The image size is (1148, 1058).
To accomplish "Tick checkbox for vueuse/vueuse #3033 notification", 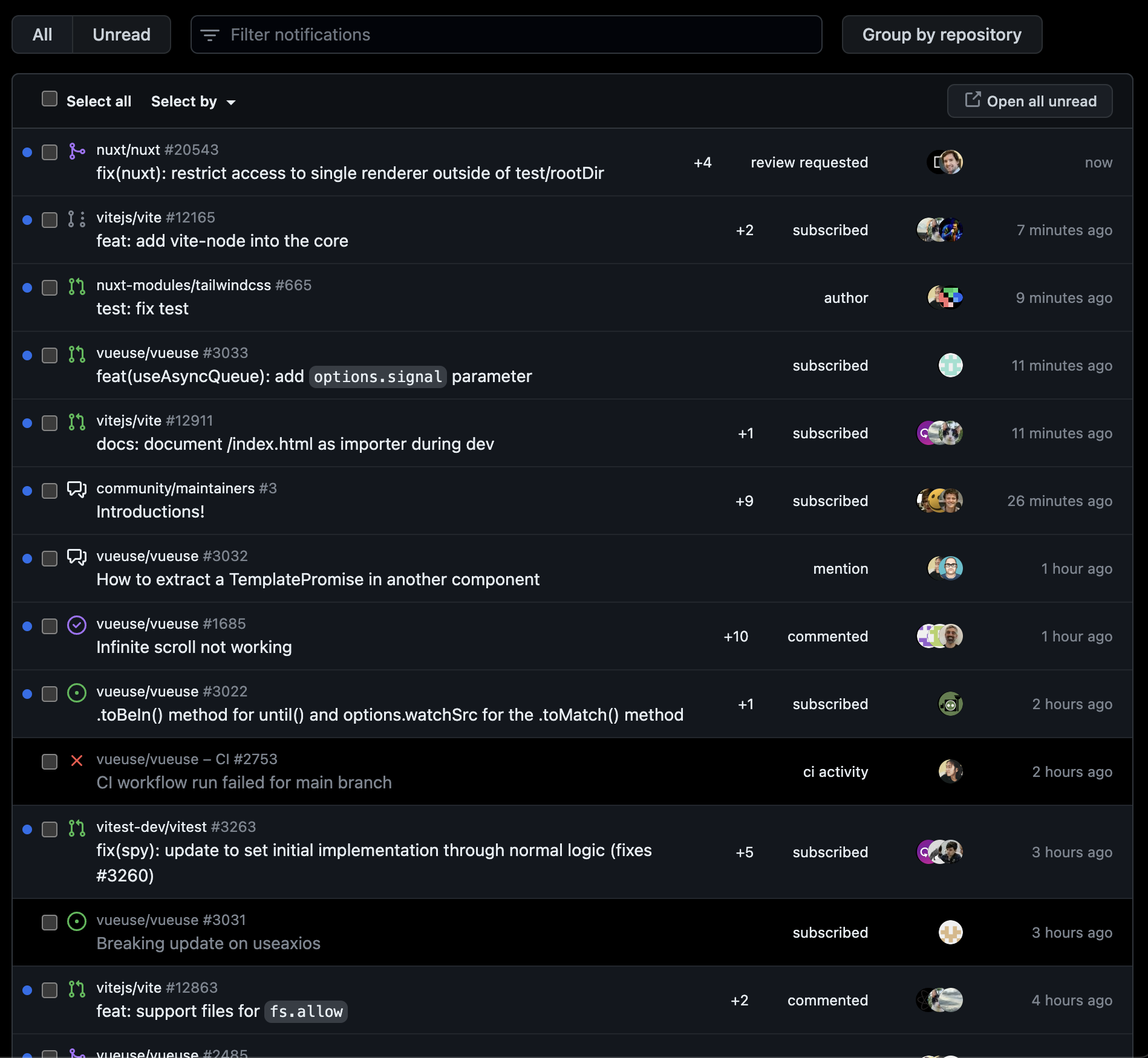I will pyautogui.click(x=50, y=355).
